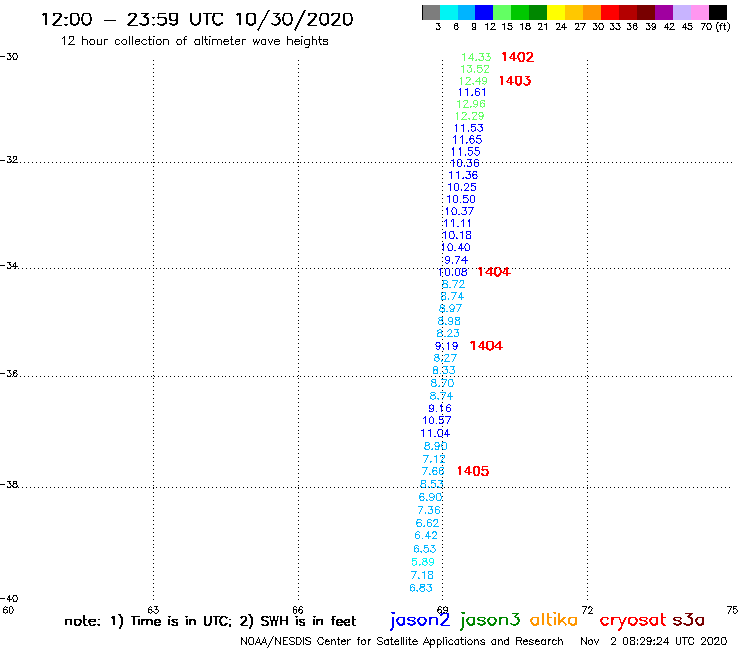Click the value 7.66 beside 1405

pyautogui.click(x=433, y=471)
